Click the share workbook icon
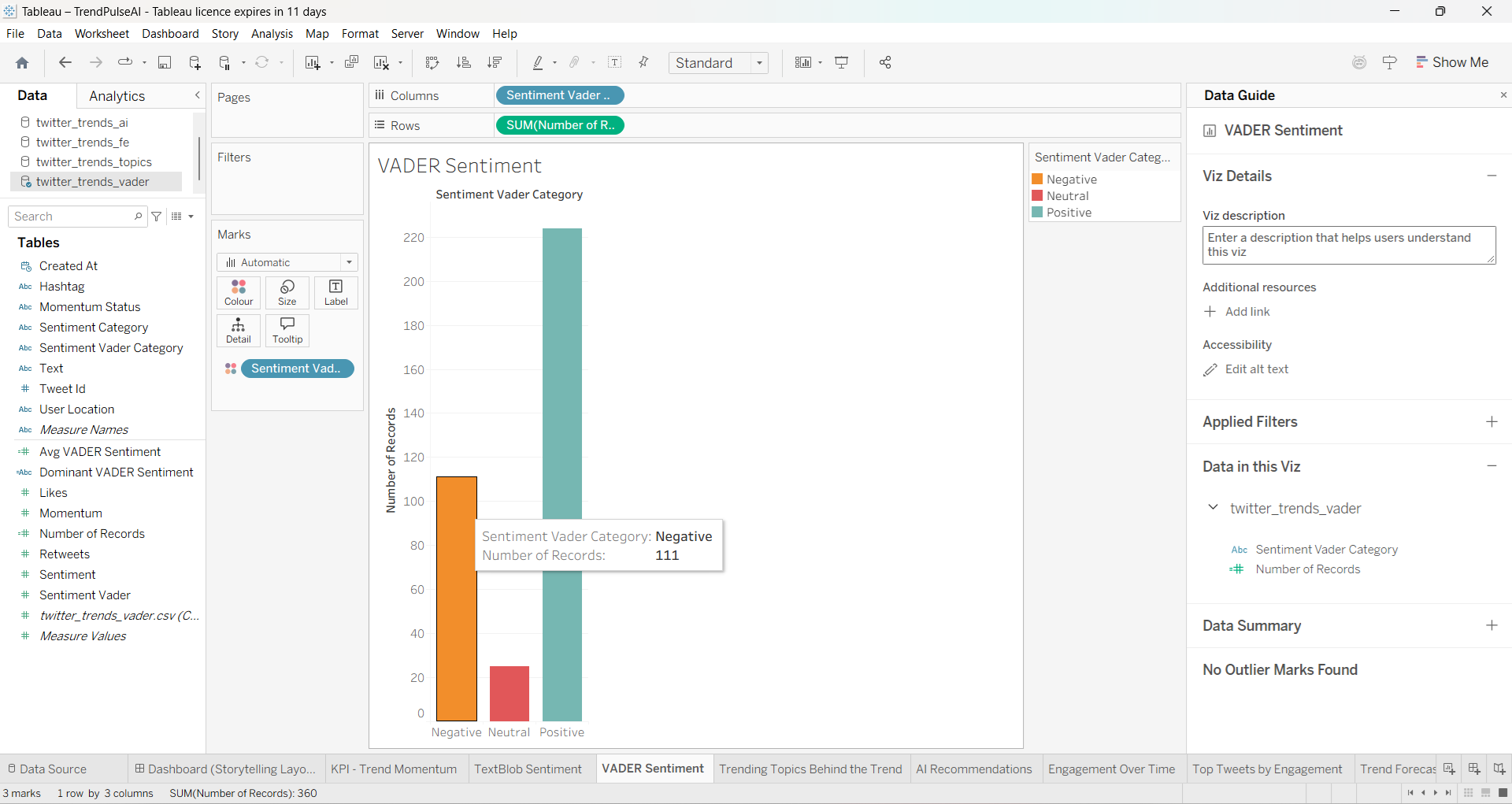The height and width of the screenshot is (804, 1512). click(x=885, y=62)
